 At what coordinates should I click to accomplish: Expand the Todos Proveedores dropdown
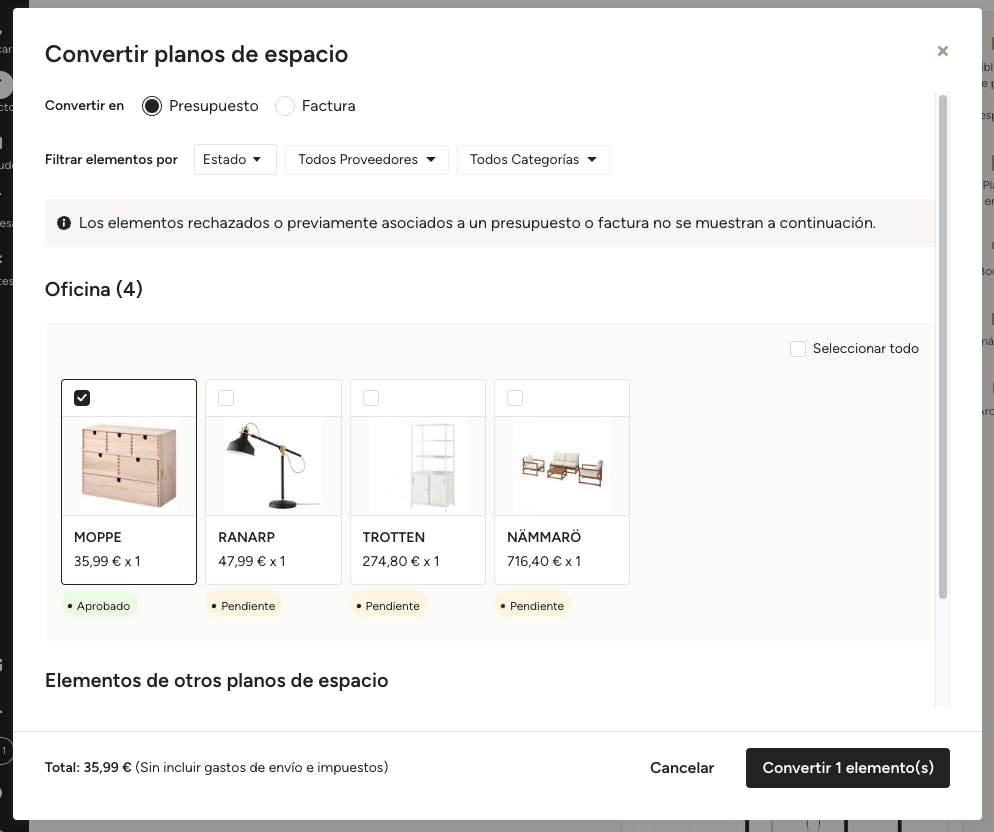pyautogui.click(x=366, y=159)
